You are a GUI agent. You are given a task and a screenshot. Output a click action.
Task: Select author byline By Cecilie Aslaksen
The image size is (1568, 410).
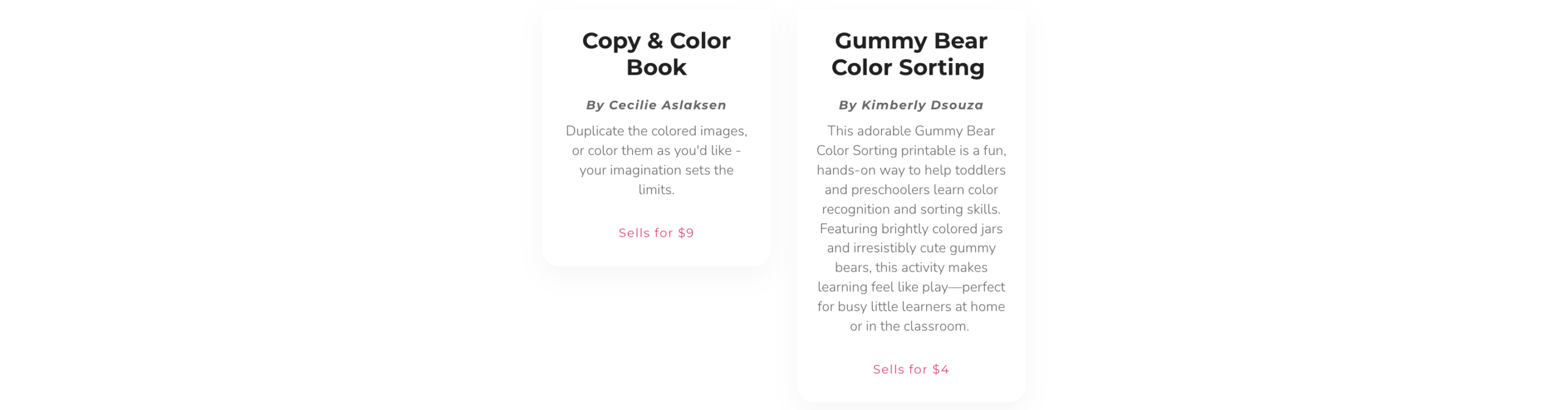pyautogui.click(x=656, y=105)
